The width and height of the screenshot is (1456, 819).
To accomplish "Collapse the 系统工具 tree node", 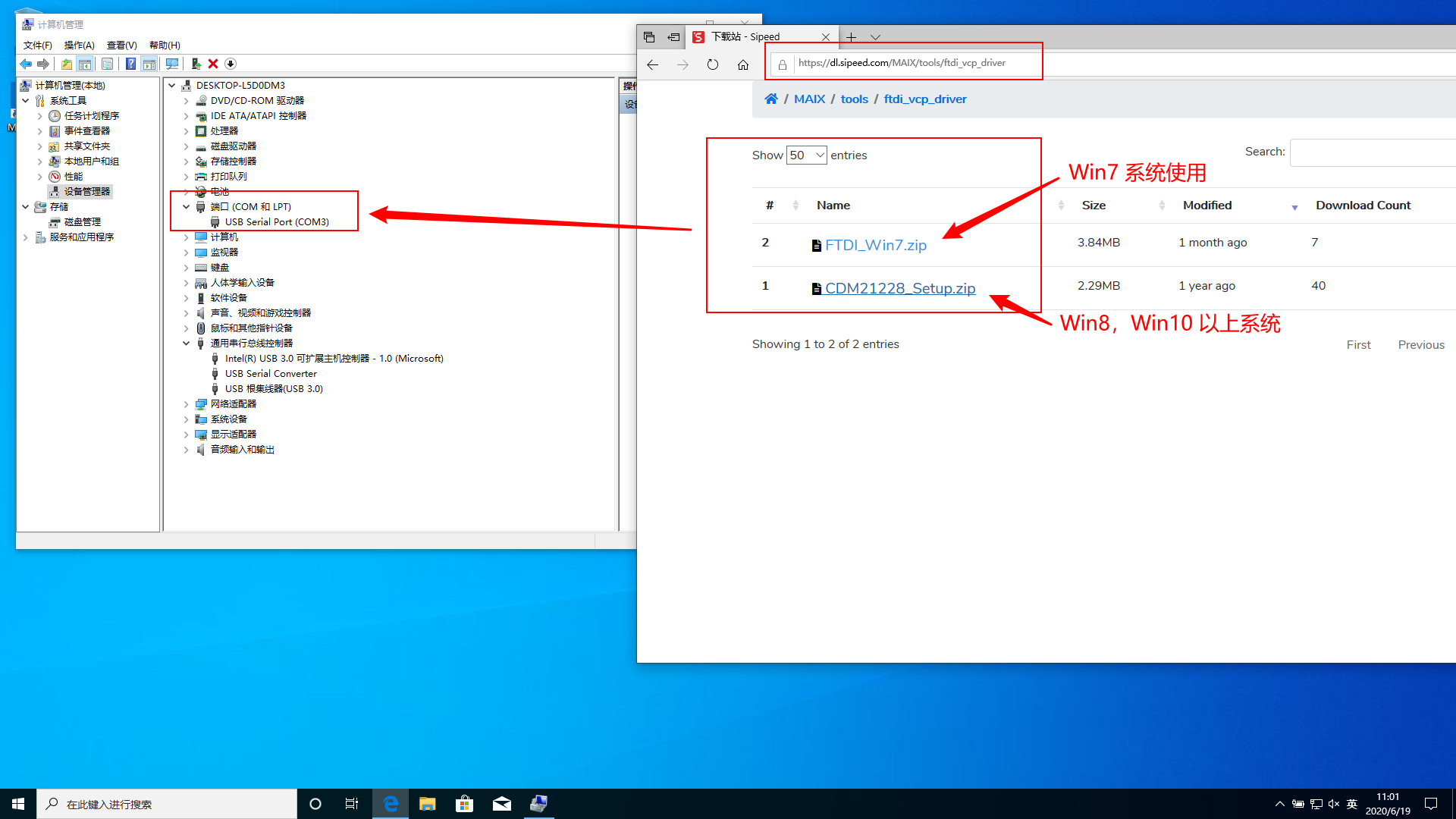I will click(x=26, y=100).
